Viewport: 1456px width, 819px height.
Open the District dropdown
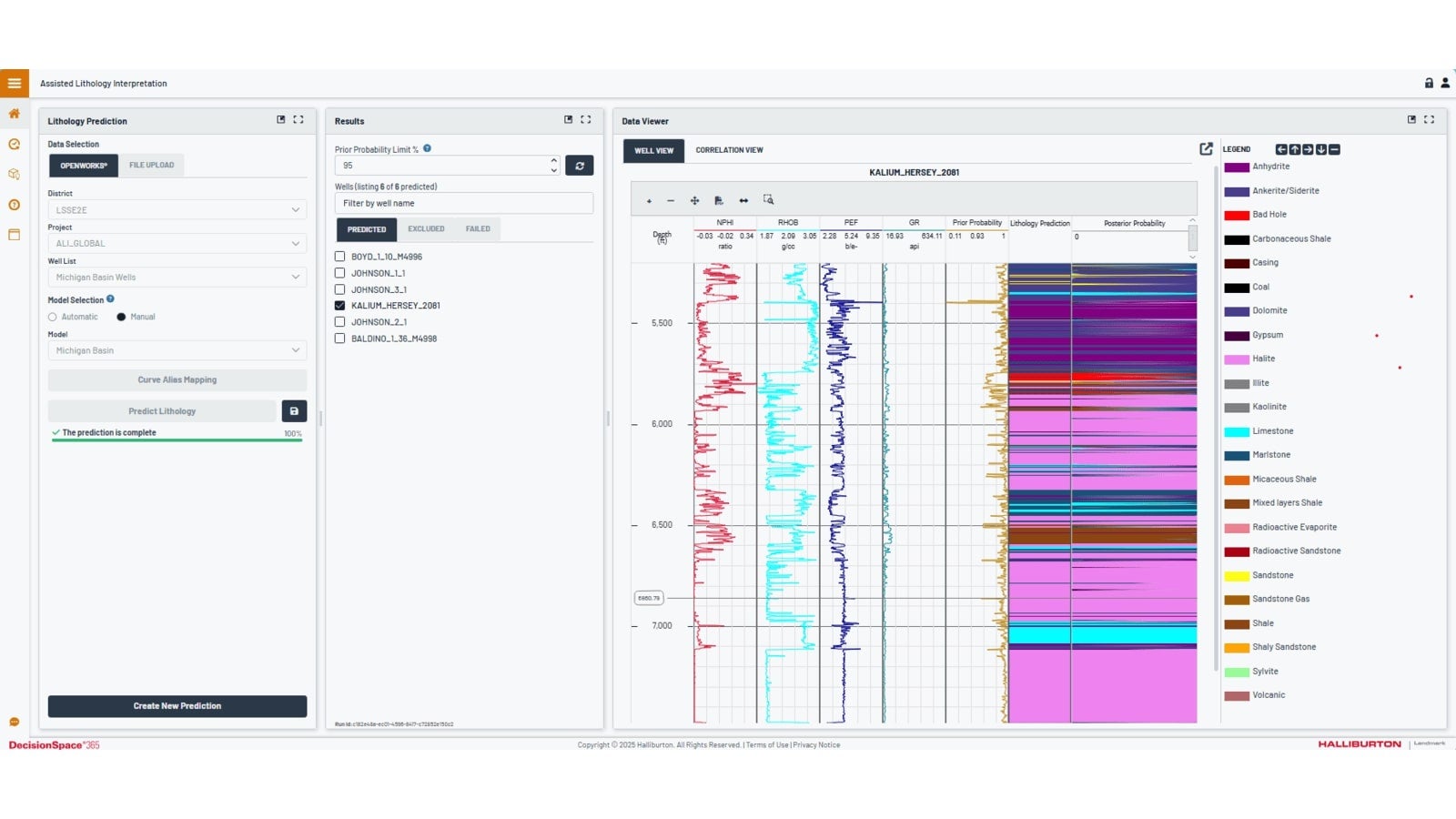click(x=177, y=209)
